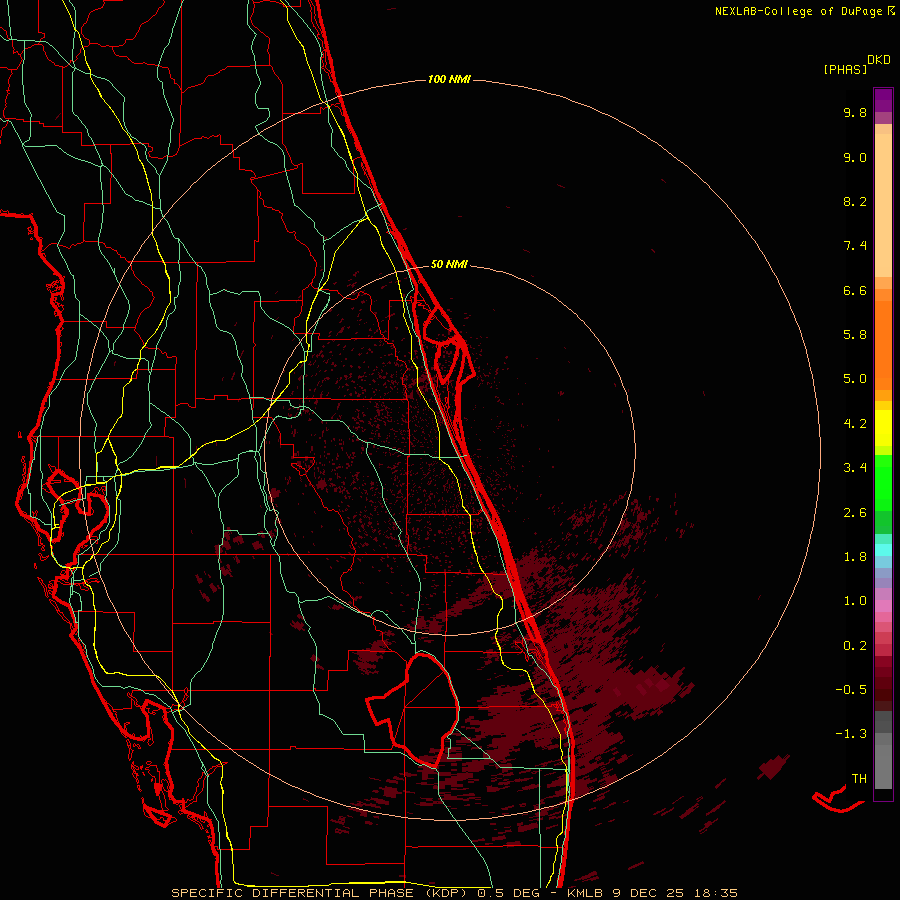Click the SPECIFIC DIFFERENTIAL PHASE (KDP) title text
This screenshot has width=900, height=900.
pos(319,893)
